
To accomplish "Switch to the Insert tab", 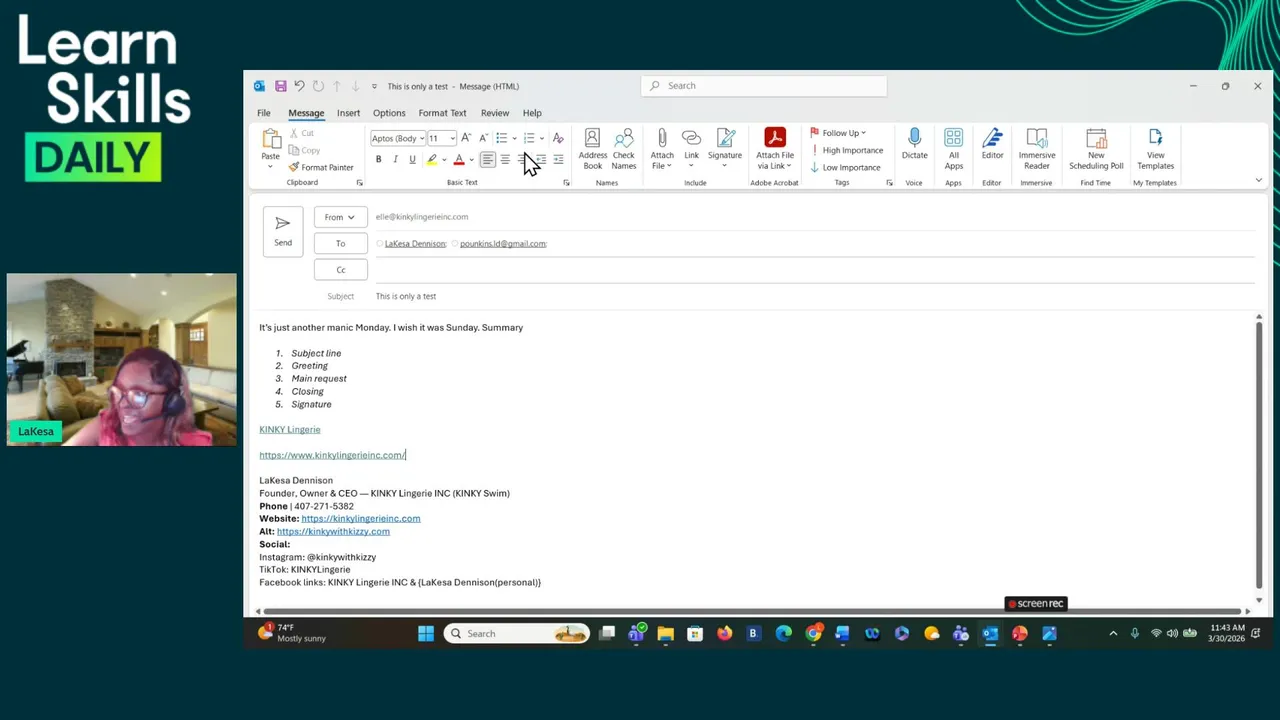I will coord(348,113).
